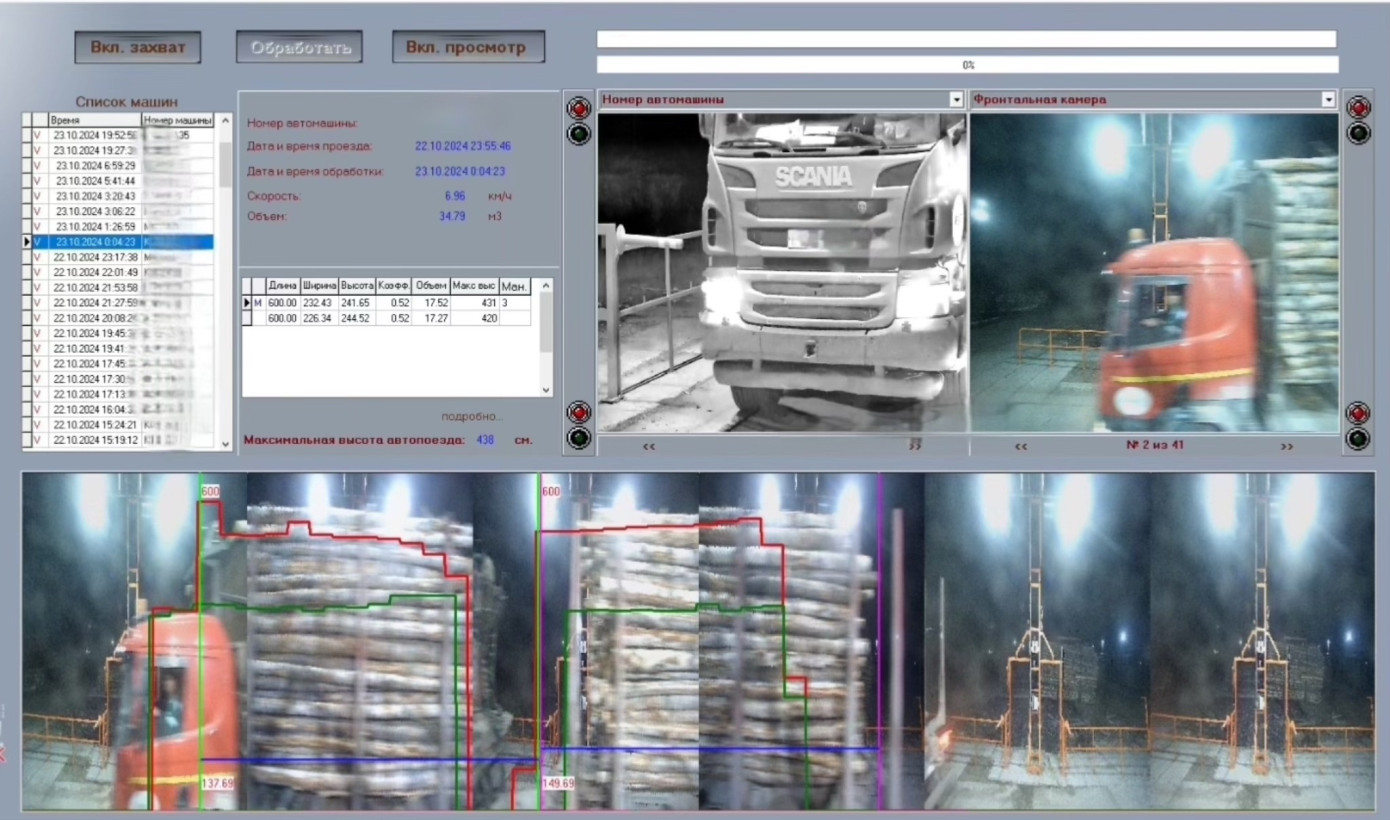Click the M mark in the 232.43 table row
The image size is (1390, 820).
(258, 303)
